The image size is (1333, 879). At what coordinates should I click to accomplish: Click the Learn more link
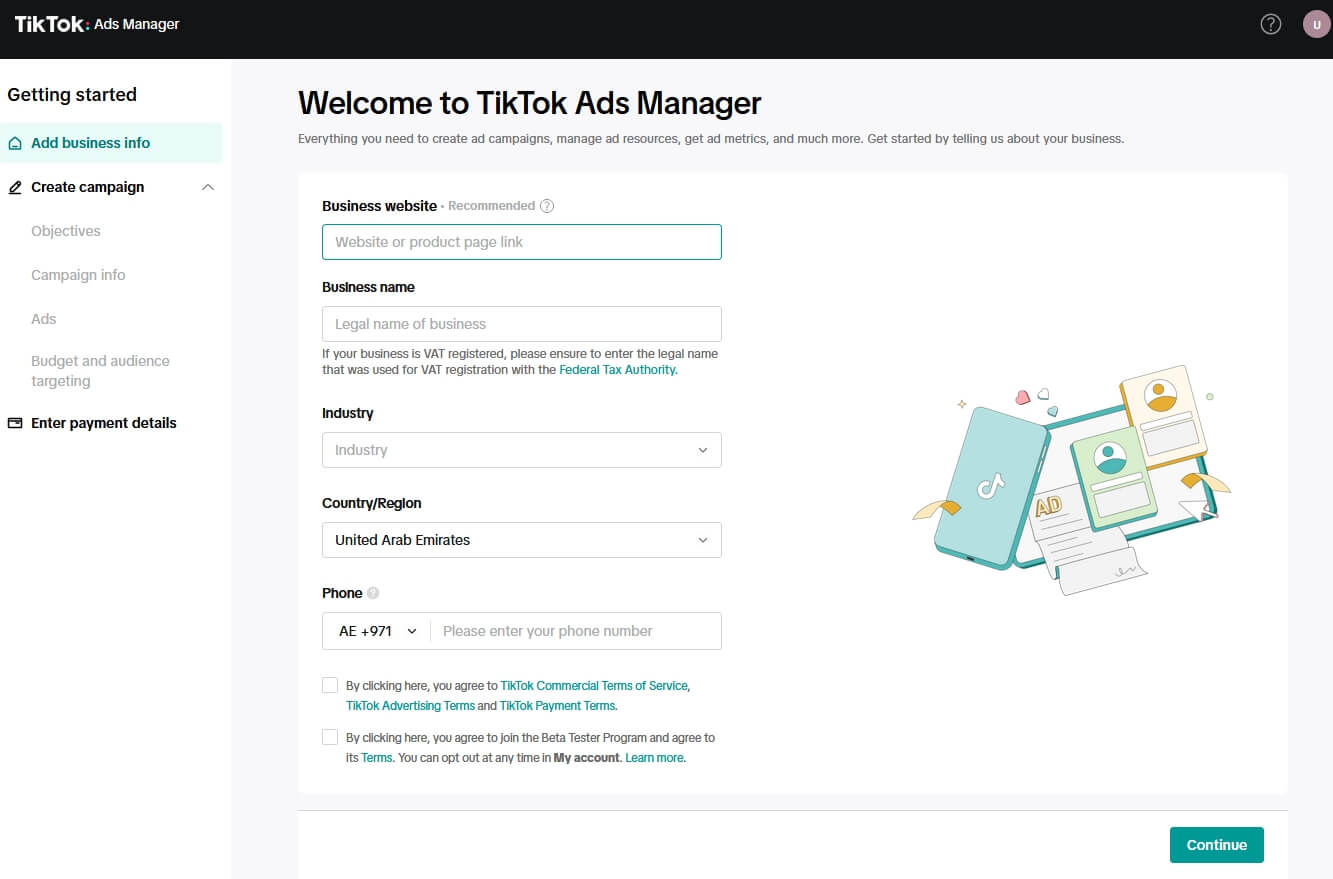[x=654, y=757]
